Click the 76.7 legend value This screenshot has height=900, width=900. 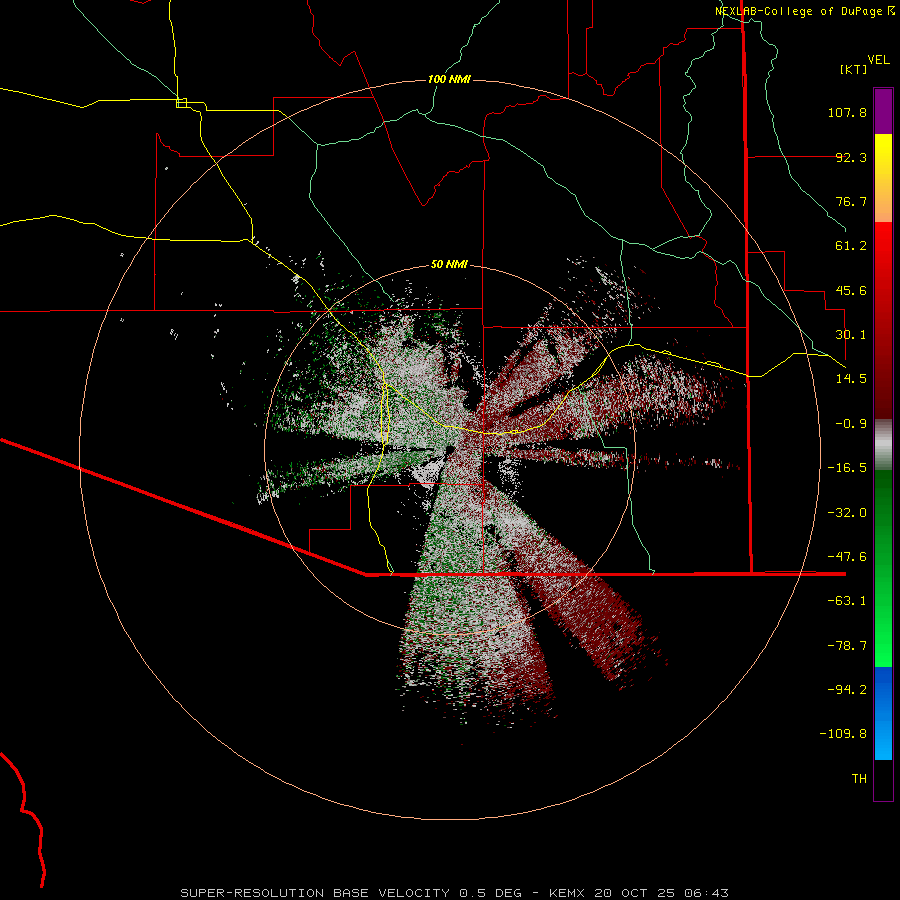click(x=851, y=201)
